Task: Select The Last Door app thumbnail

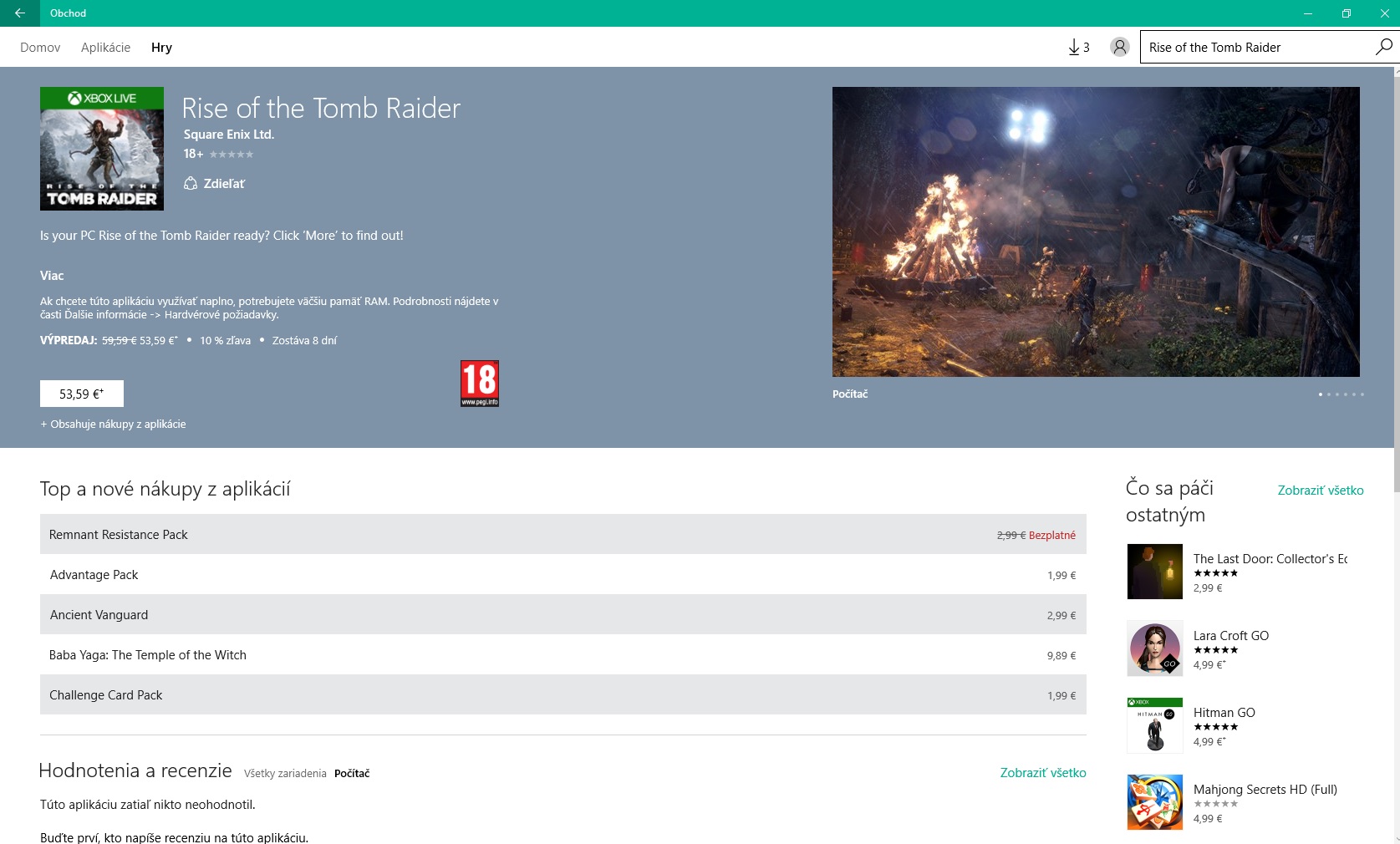Action: pos(1155,572)
